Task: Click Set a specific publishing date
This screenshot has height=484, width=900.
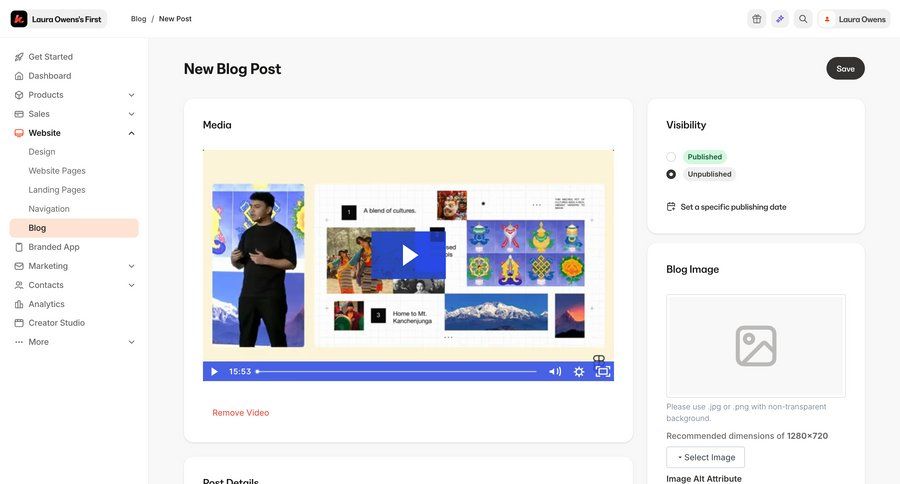Action: [x=733, y=207]
